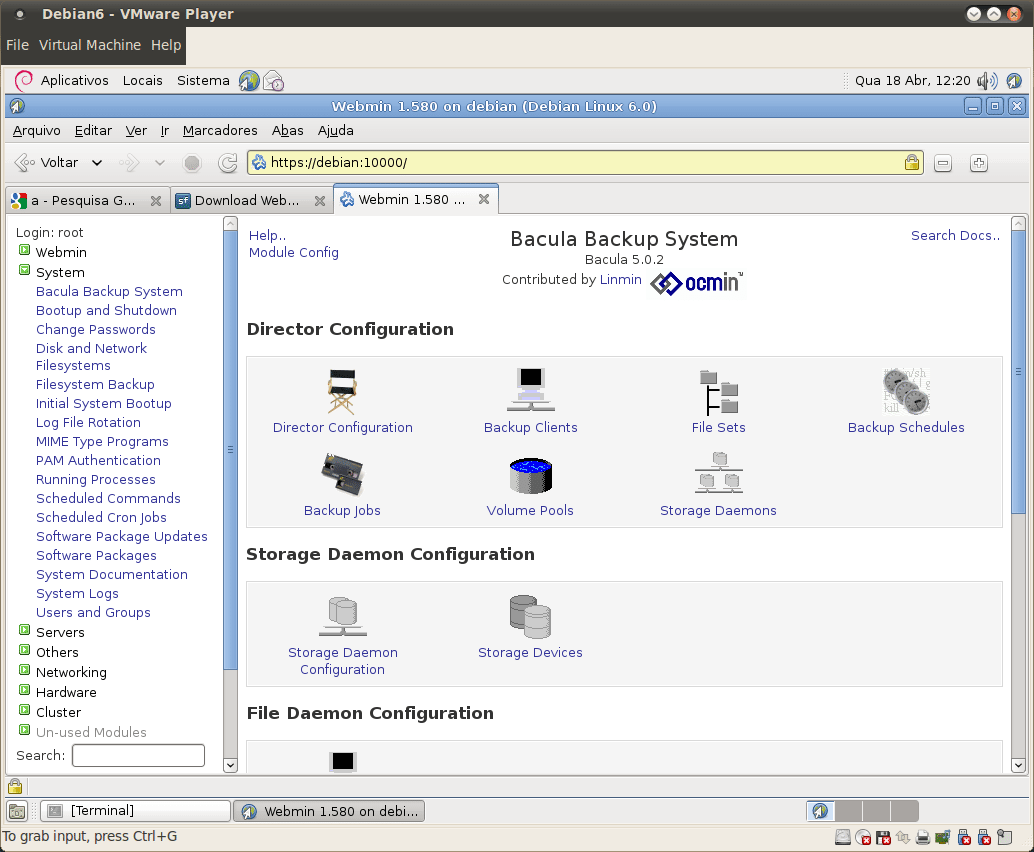
Task: Open Running Processes in sidebar
Action: tap(96, 479)
